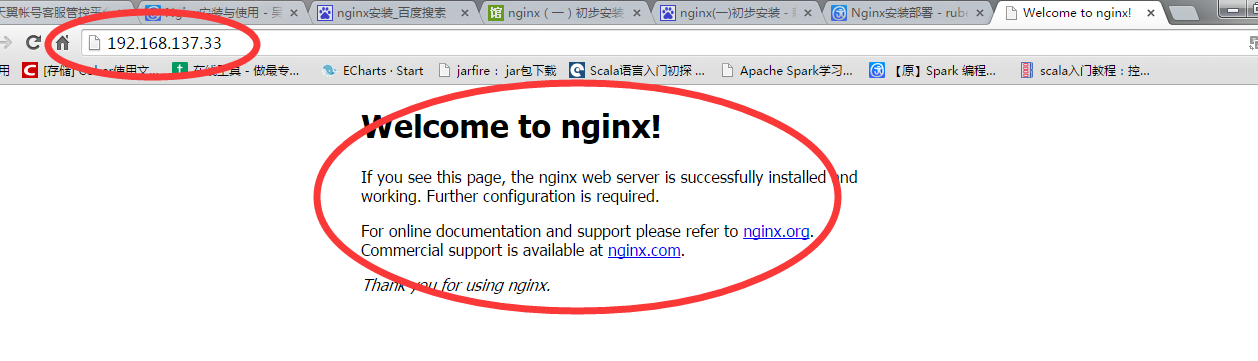Switch to the nginx（一）初步安装 tab with green icon
The image size is (1258, 361).
[565, 13]
